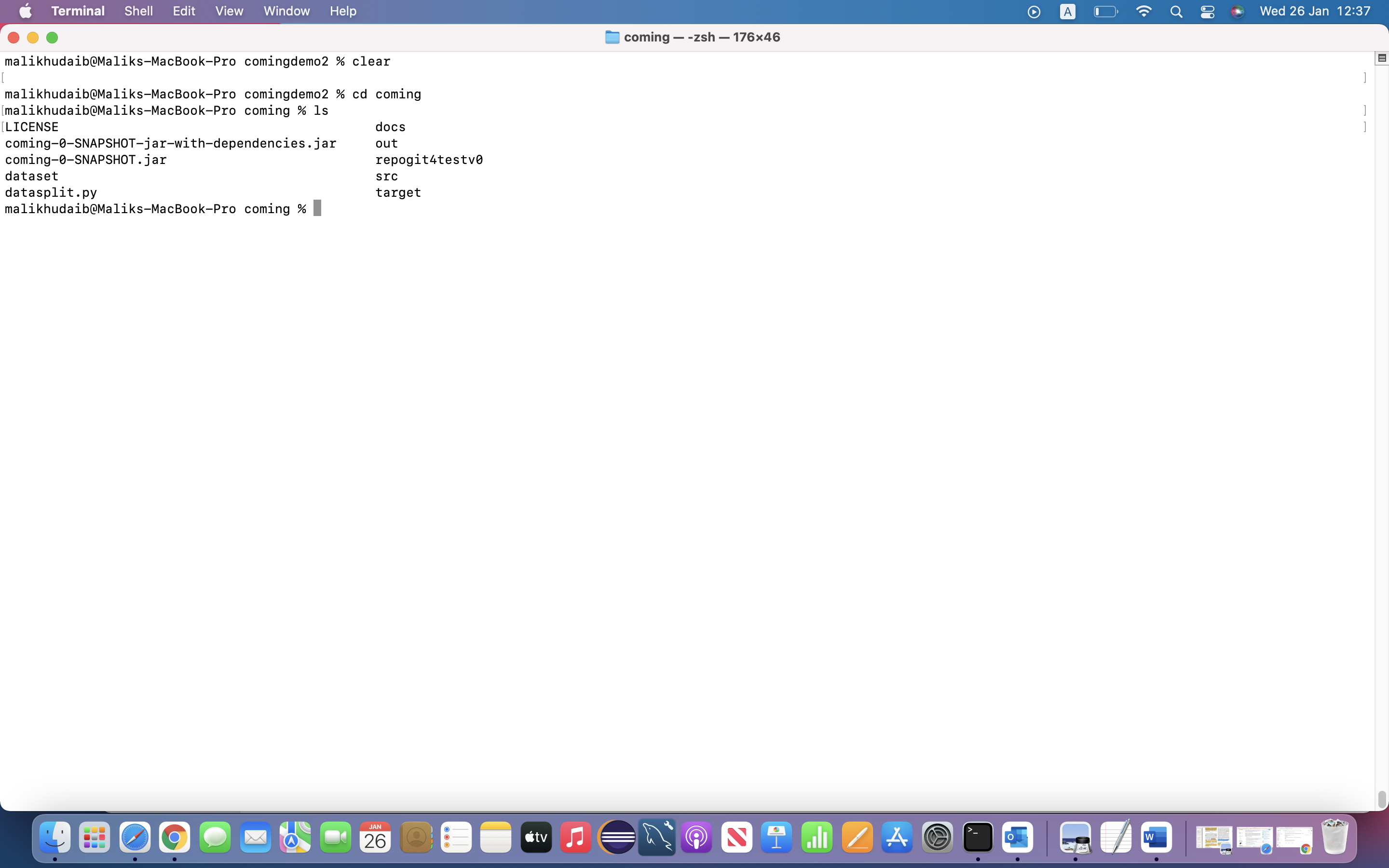Open Podcasts from the Dock
Screen dimensions: 1389x868
point(695,838)
